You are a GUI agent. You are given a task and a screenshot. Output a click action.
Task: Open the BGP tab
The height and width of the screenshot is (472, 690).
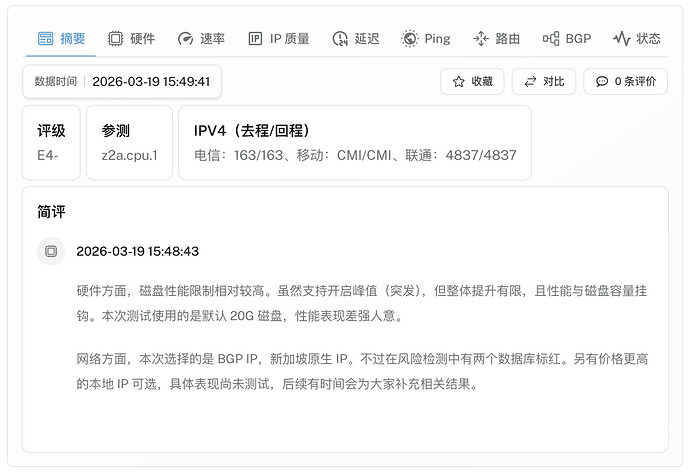[567, 39]
